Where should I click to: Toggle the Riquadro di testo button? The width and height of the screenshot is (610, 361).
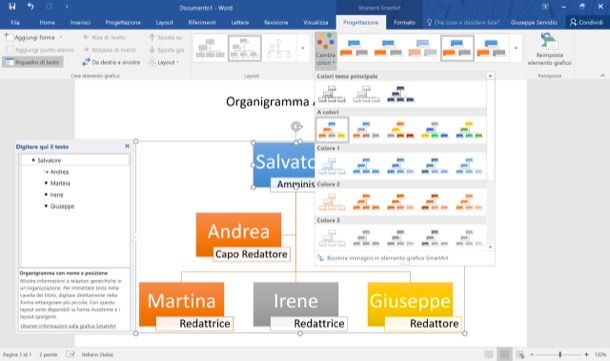point(33,62)
